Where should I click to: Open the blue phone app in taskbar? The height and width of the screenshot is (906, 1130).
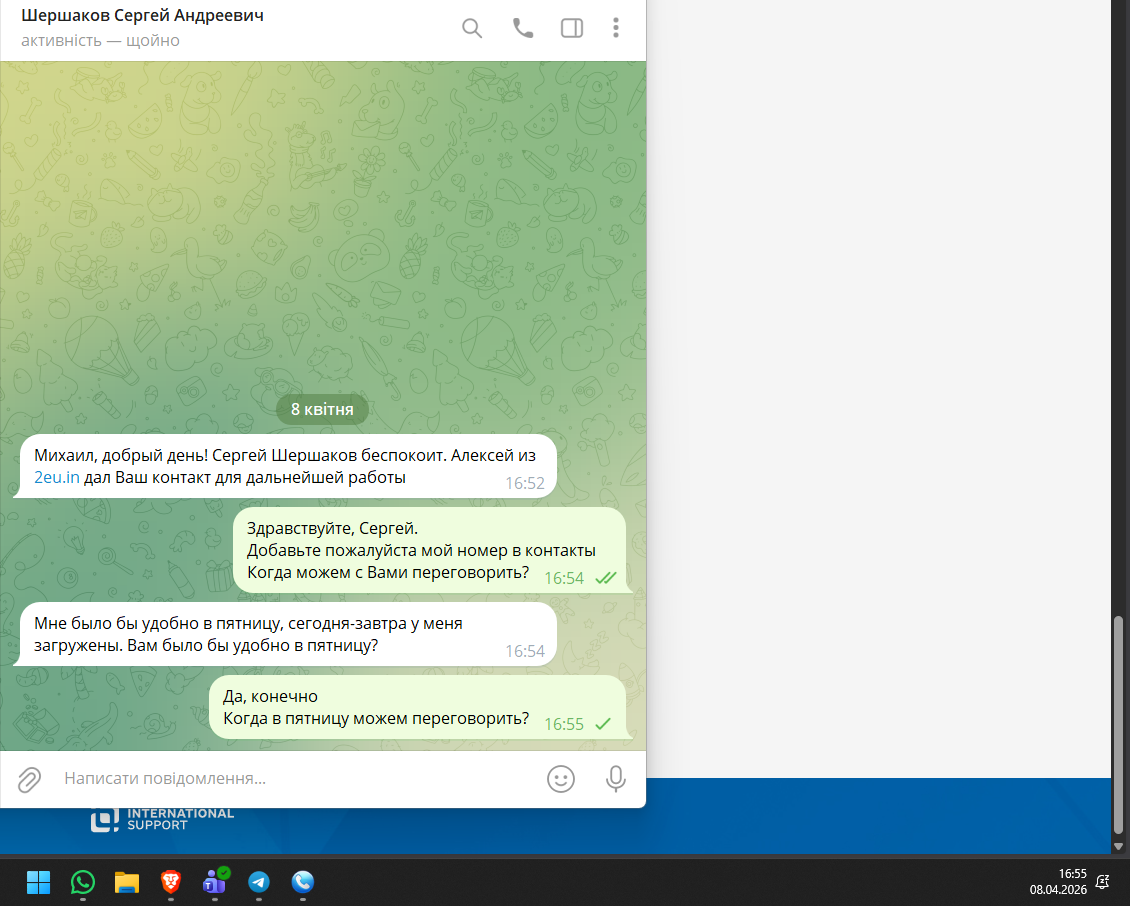point(303,881)
